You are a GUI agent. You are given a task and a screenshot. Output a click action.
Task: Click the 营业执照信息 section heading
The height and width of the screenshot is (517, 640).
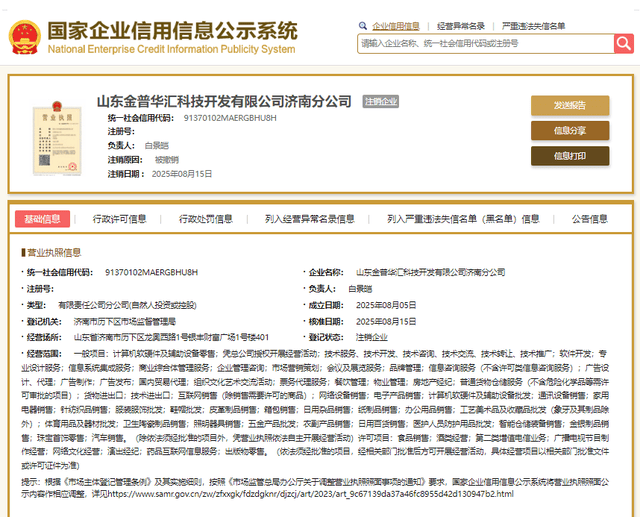(54, 253)
